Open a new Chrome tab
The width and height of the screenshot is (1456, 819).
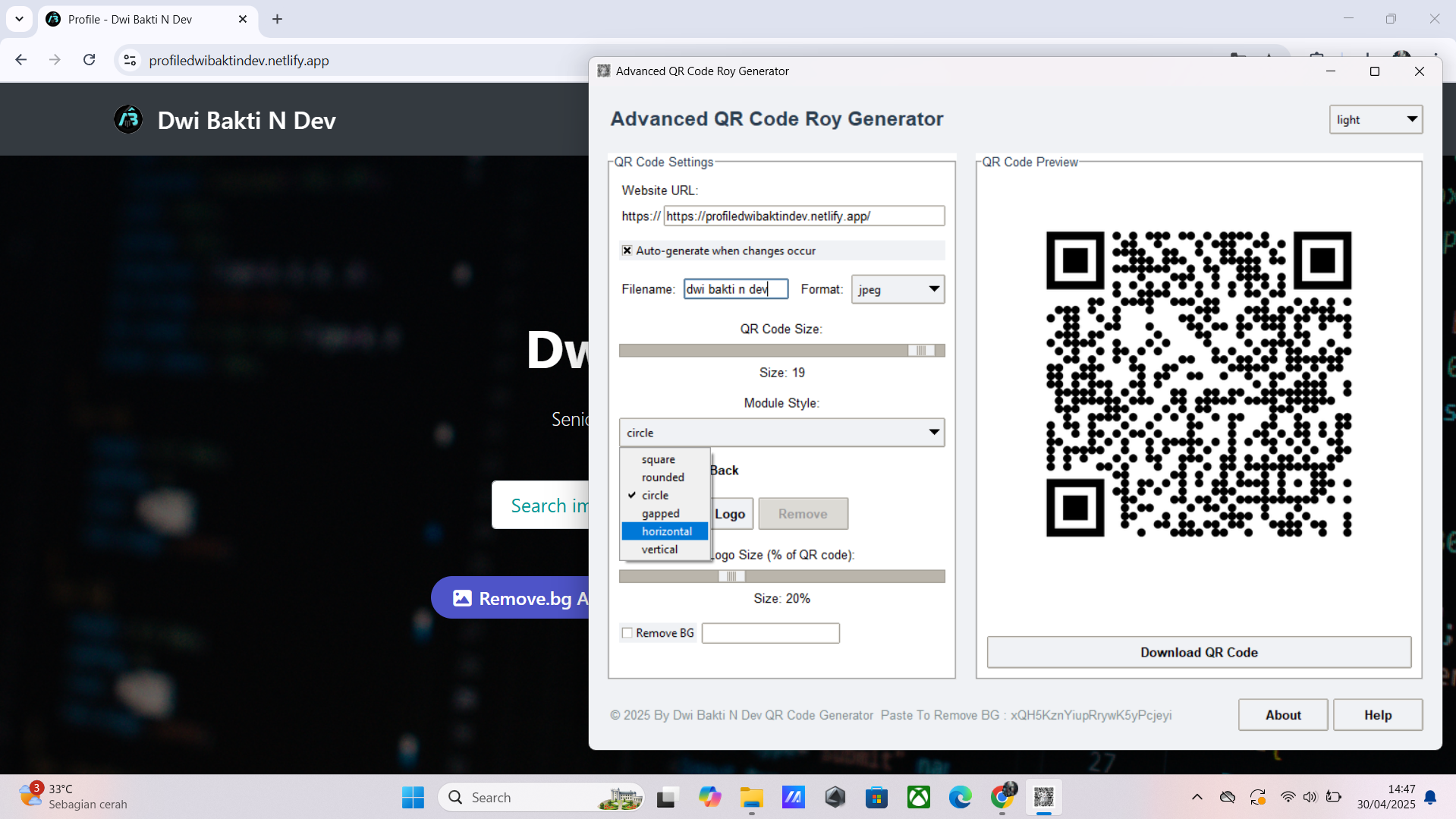tap(278, 19)
